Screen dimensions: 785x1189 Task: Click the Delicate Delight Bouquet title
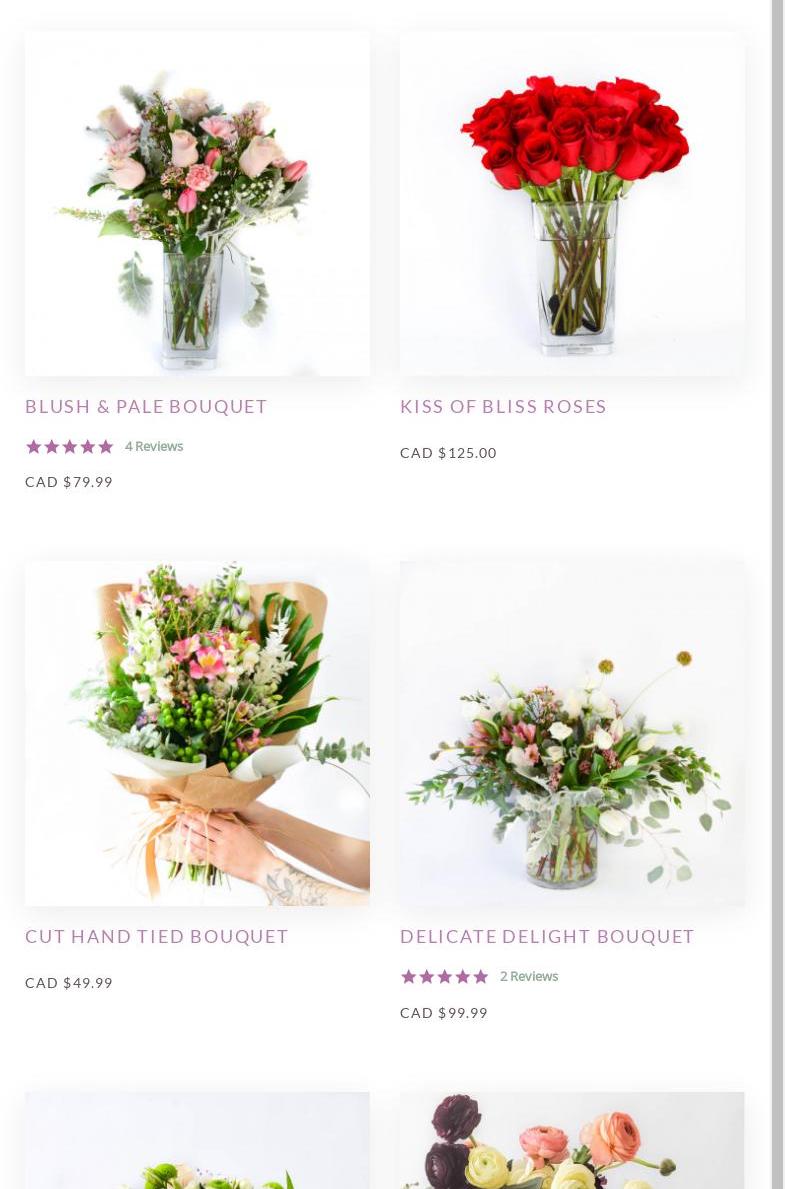(x=547, y=936)
